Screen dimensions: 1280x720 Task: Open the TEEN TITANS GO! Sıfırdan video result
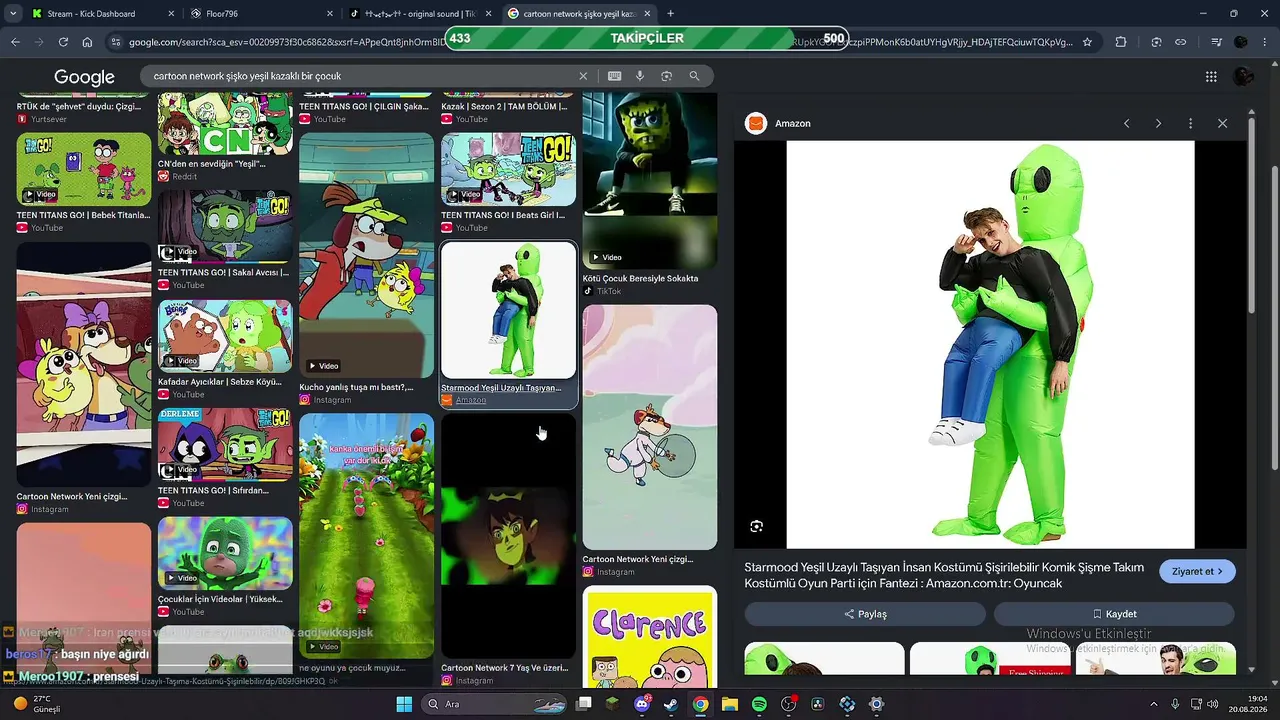[225, 444]
